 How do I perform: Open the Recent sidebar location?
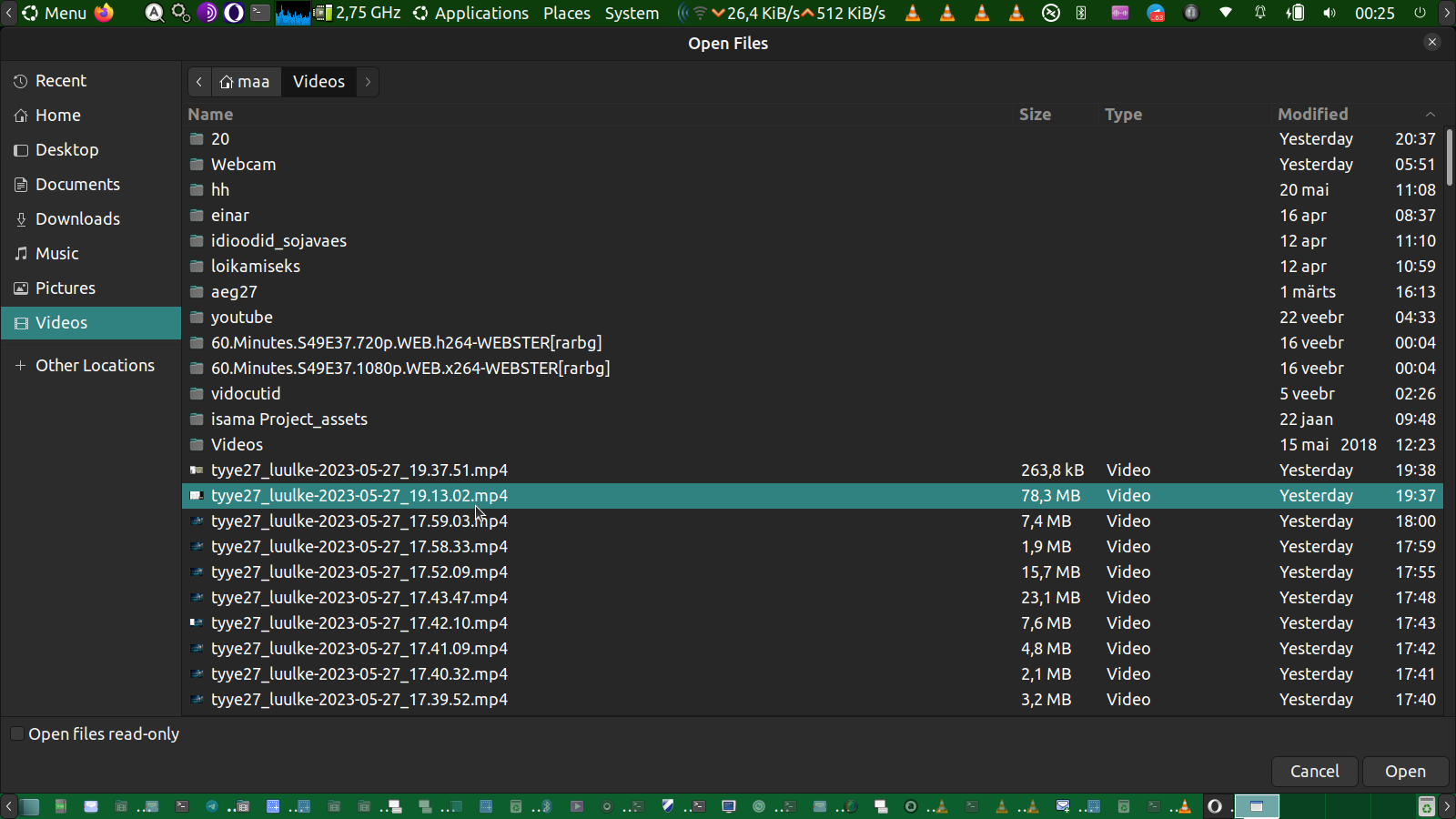tap(60, 81)
